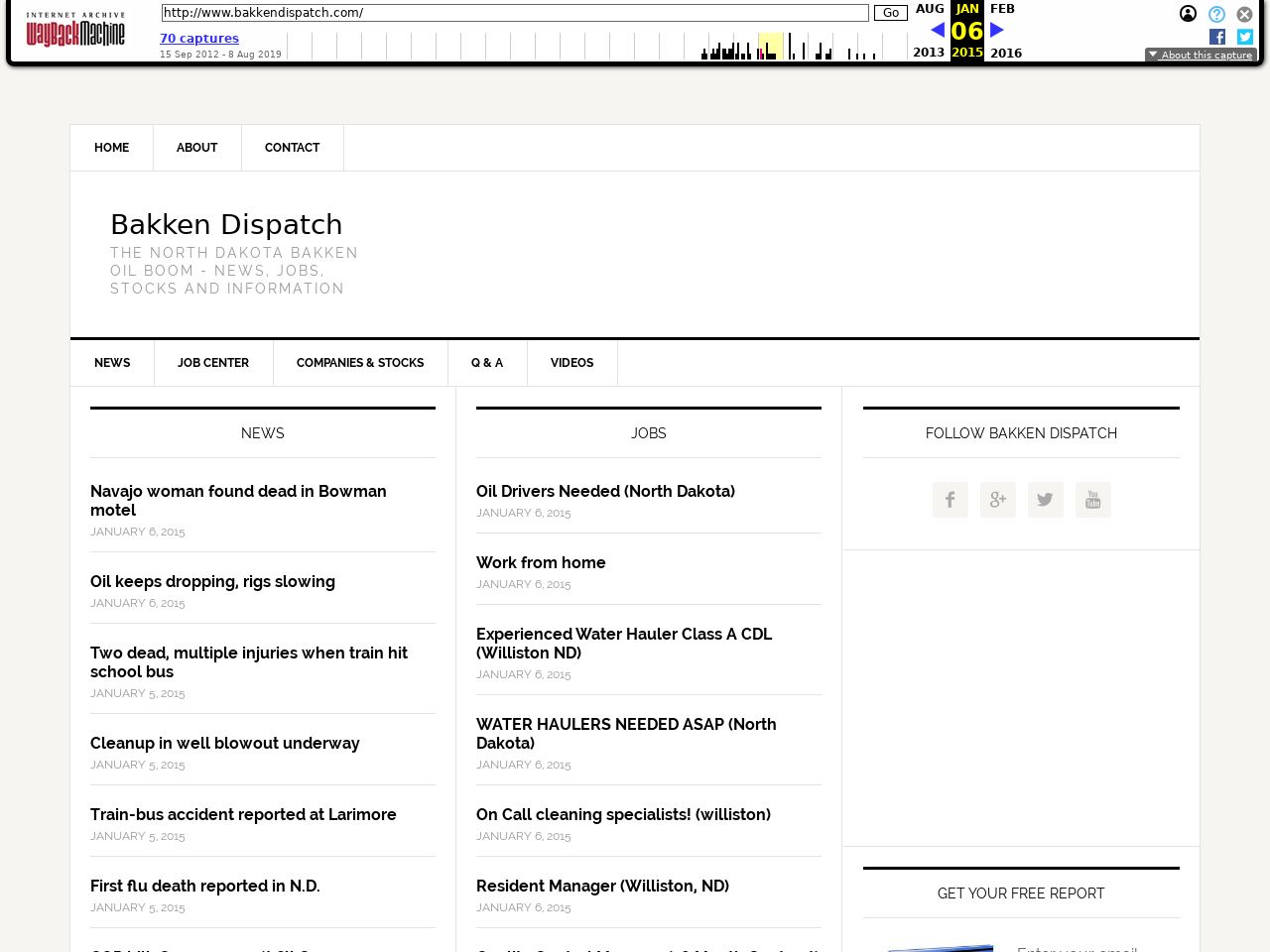Open the YouTube follow icon
Image resolution: width=1270 pixels, height=952 pixels.
click(1092, 500)
